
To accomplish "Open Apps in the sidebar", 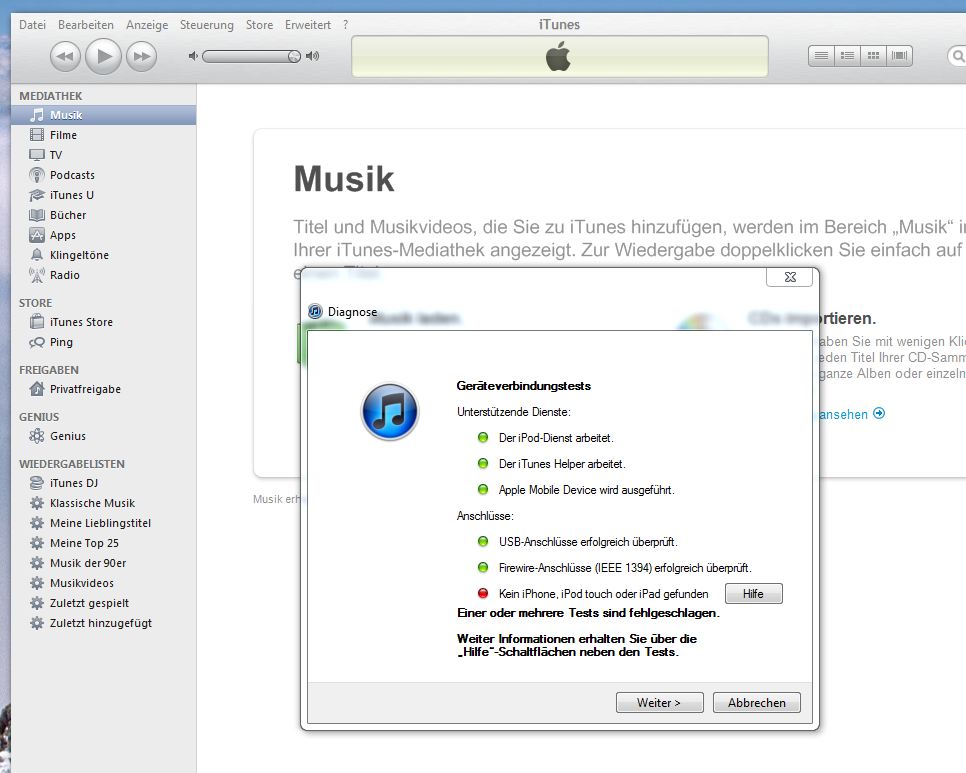I will [x=104, y=235].
